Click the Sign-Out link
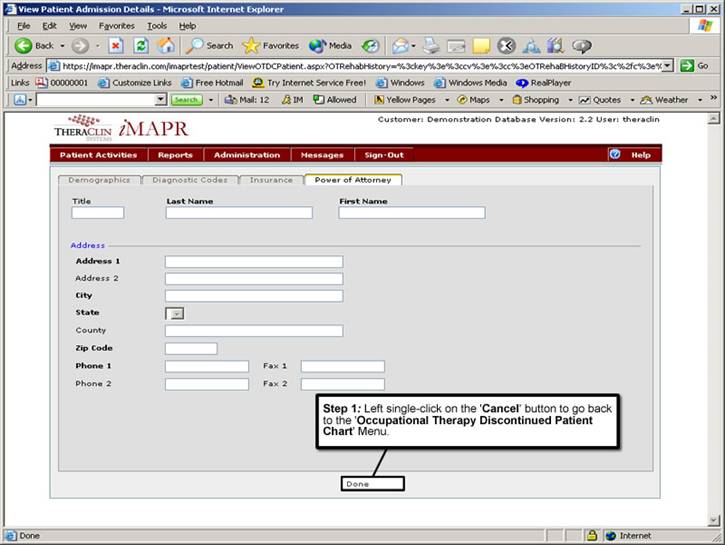 383,155
